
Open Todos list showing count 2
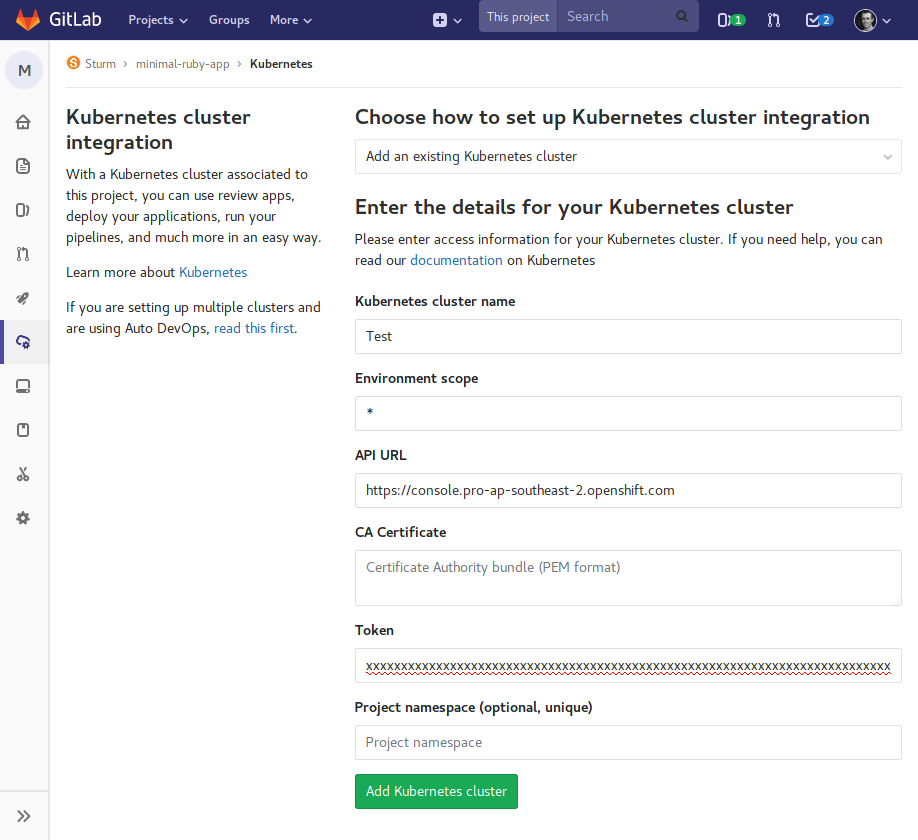click(x=819, y=17)
